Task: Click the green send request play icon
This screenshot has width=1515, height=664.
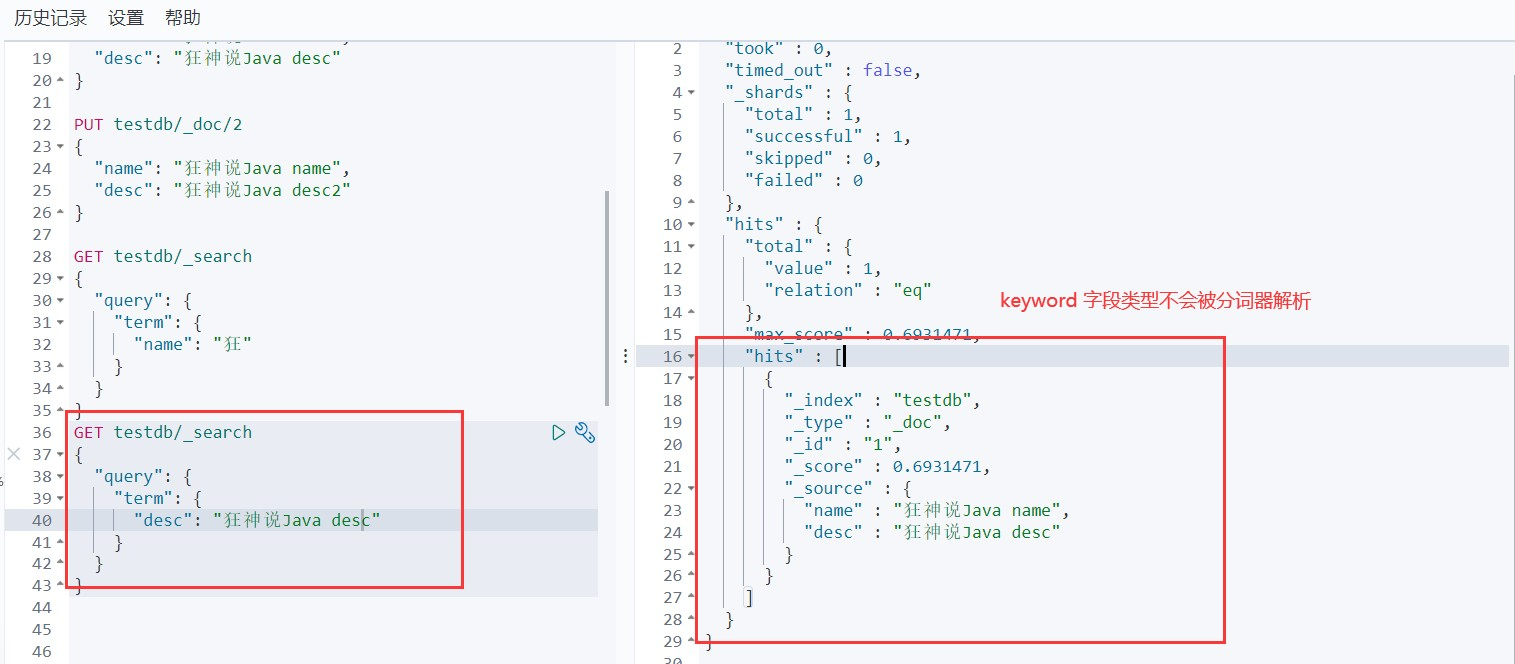Action: point(559,432)
